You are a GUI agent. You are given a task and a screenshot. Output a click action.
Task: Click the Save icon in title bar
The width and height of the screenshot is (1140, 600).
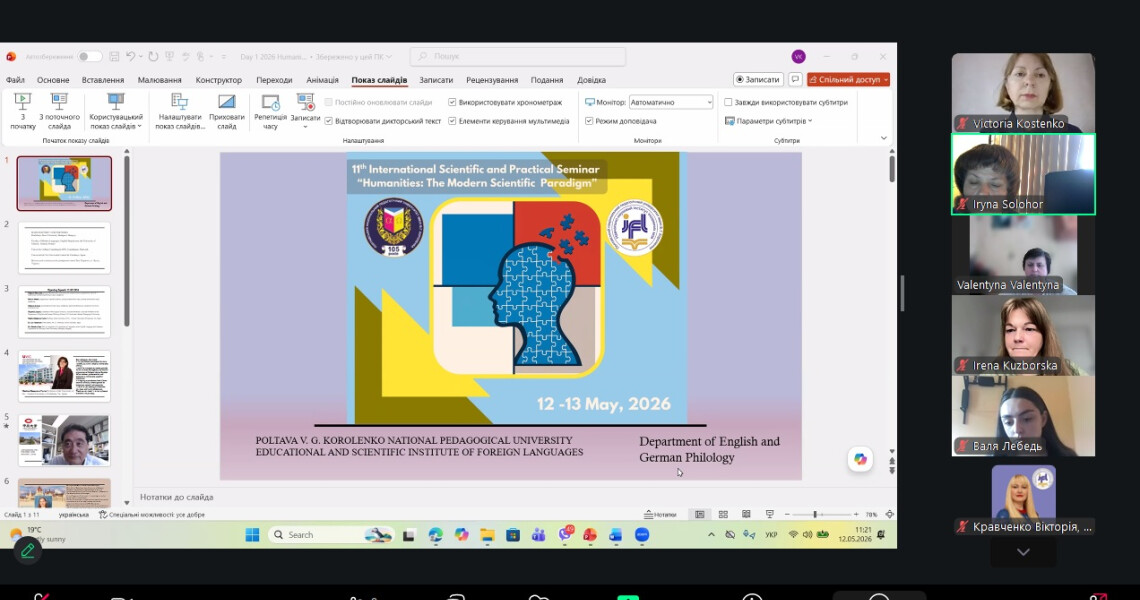coord(114,57)
